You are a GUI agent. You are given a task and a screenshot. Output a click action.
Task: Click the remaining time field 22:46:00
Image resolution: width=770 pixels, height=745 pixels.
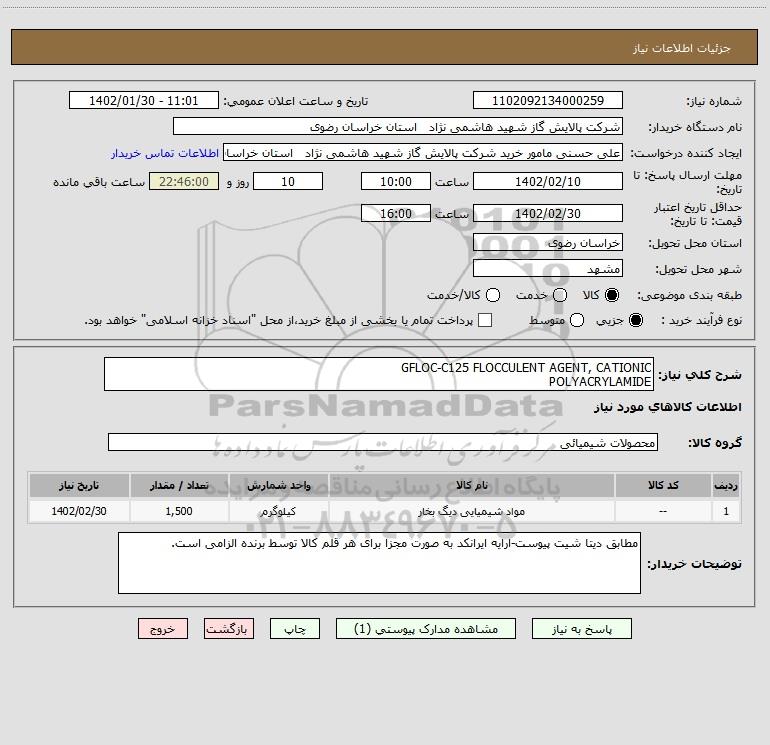click(184, 181)
